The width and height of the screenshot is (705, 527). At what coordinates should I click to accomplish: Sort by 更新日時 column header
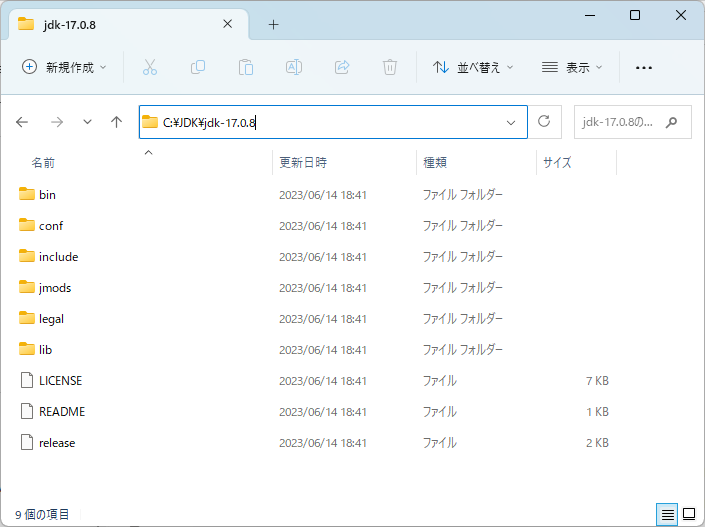303,162
